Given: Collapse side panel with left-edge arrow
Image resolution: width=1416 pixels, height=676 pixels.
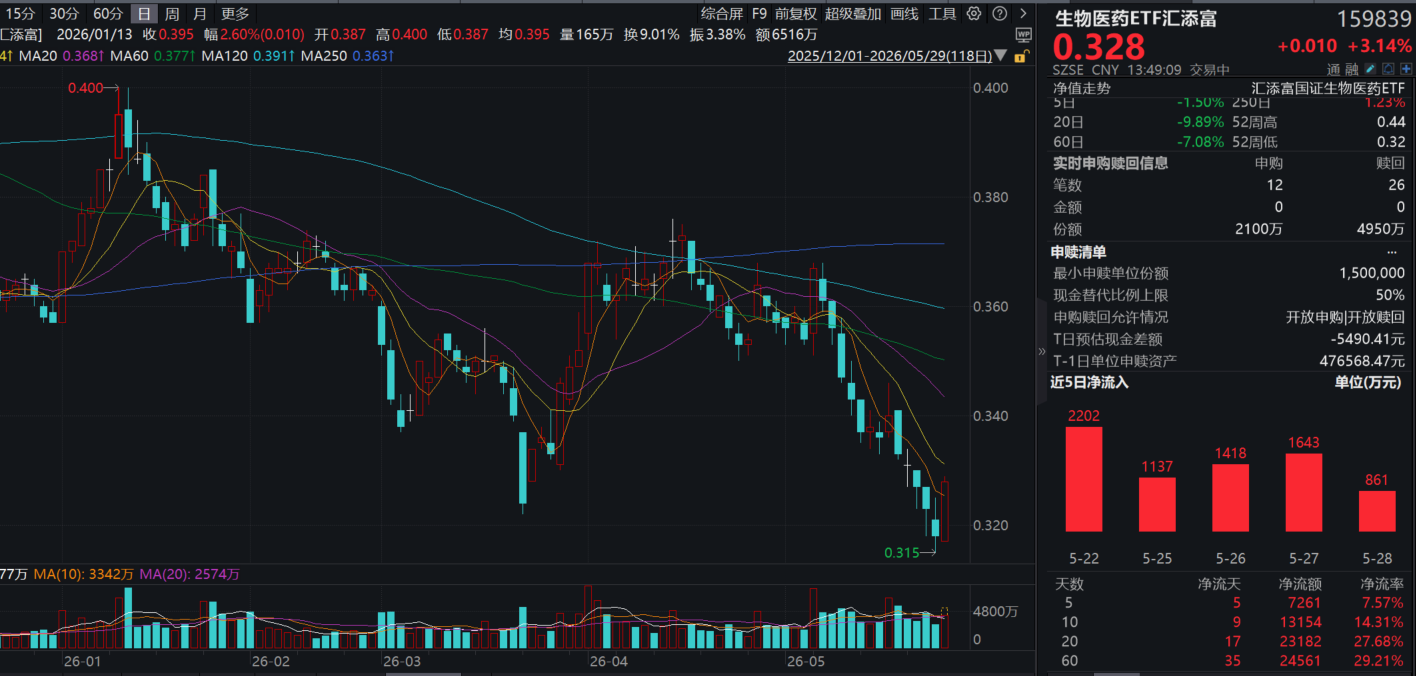Looking at the screenshot, I should point(1041,351).
